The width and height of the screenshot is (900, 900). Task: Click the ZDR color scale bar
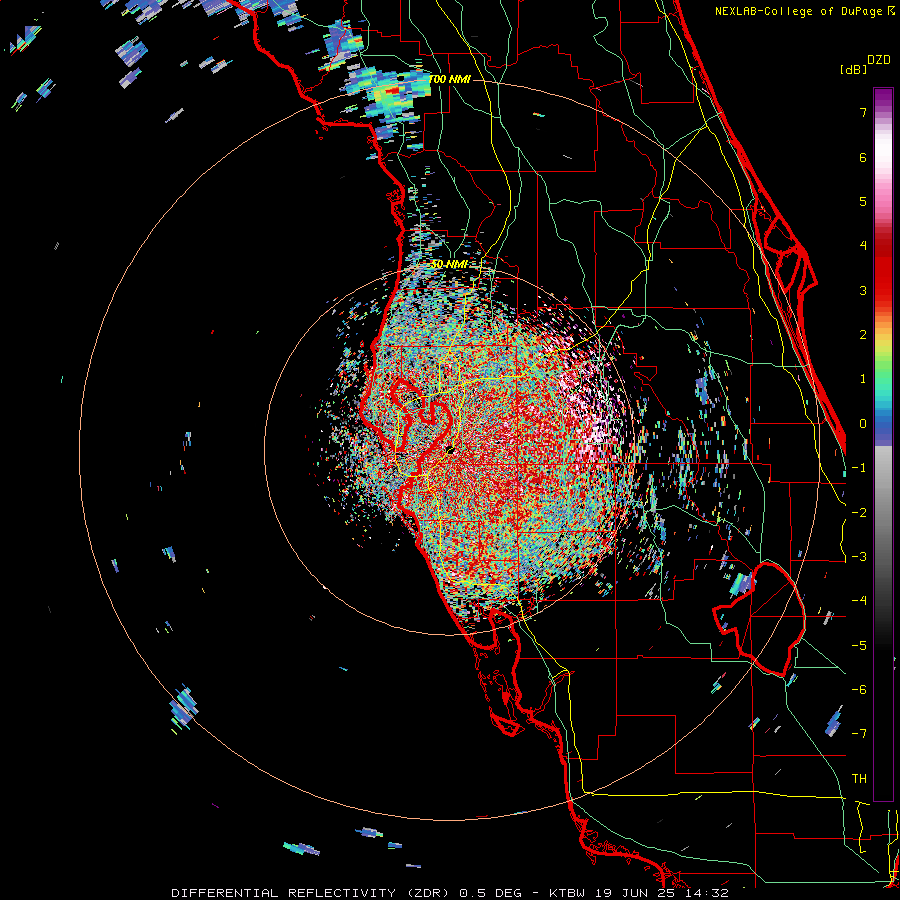click(x=883, y=444)
